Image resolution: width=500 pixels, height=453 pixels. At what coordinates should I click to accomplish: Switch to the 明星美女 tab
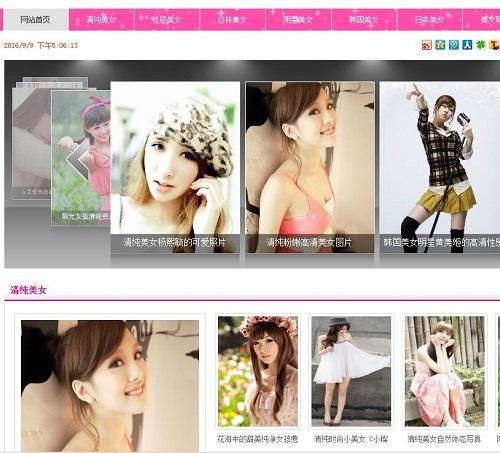point(298,20)
